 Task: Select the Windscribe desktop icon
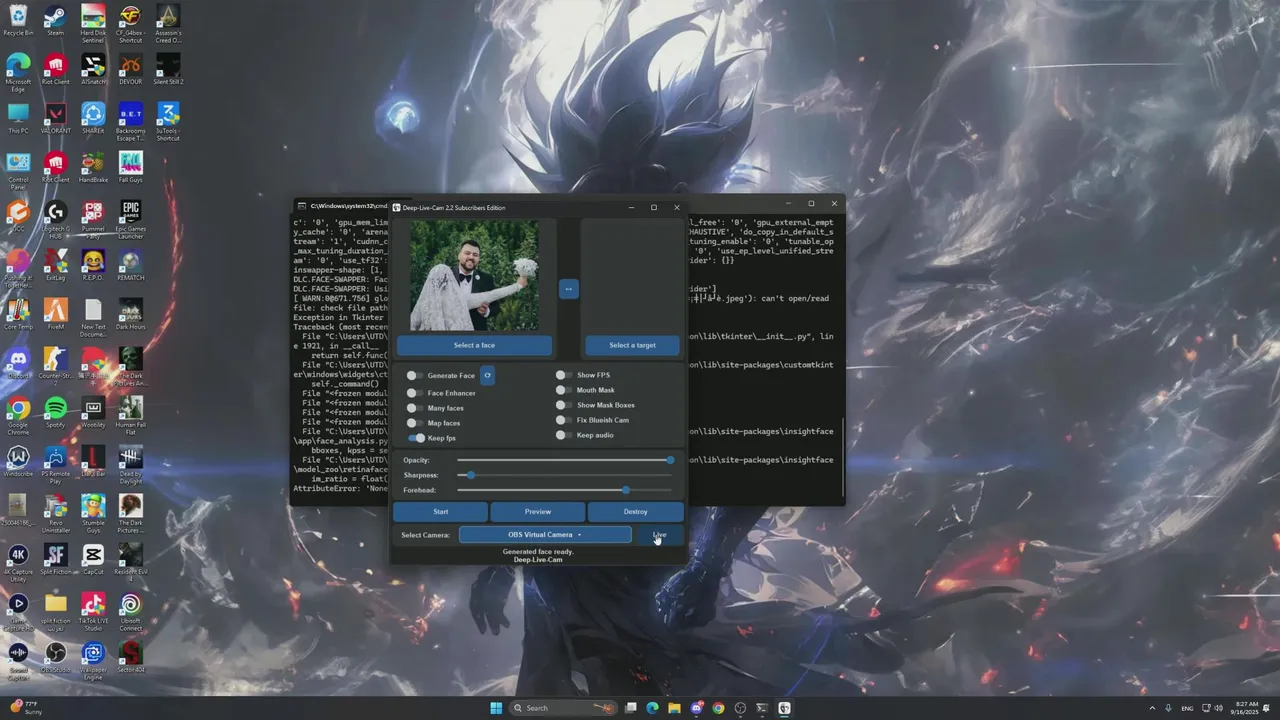coord(18,460)
